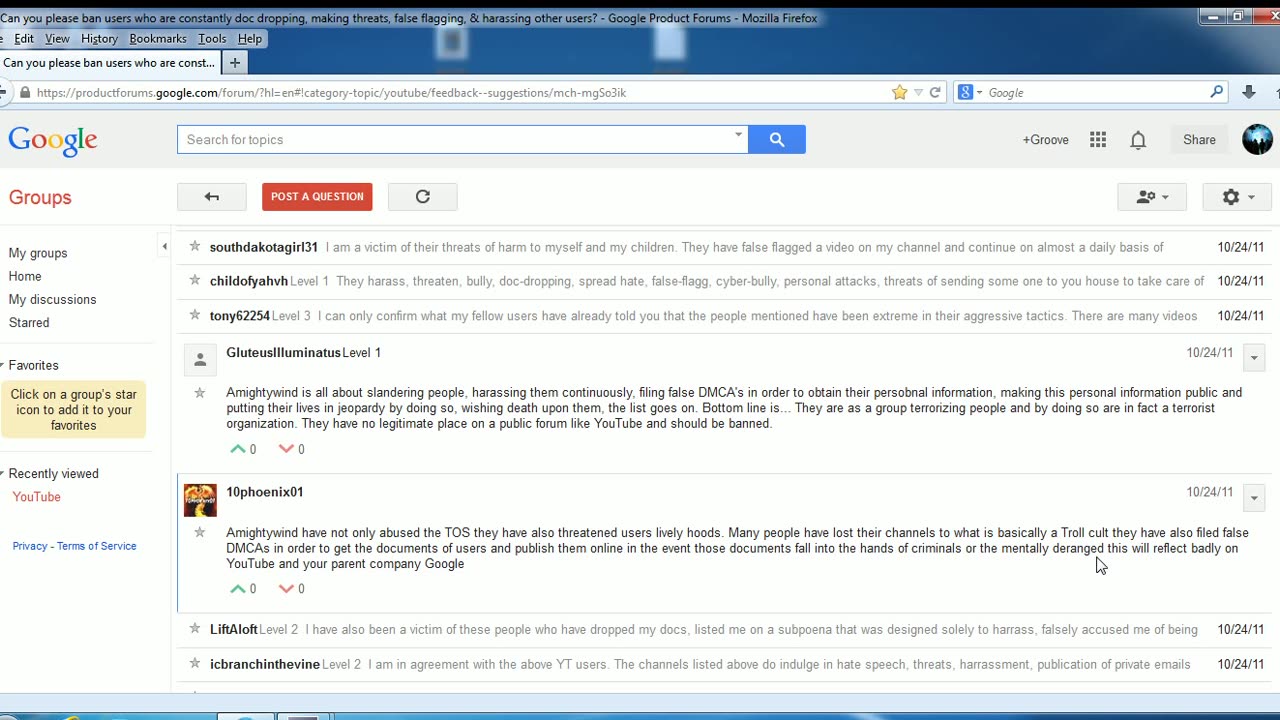Star the 10phoenix01 post
1280x720 pixels.
click(x=200, y=533)
